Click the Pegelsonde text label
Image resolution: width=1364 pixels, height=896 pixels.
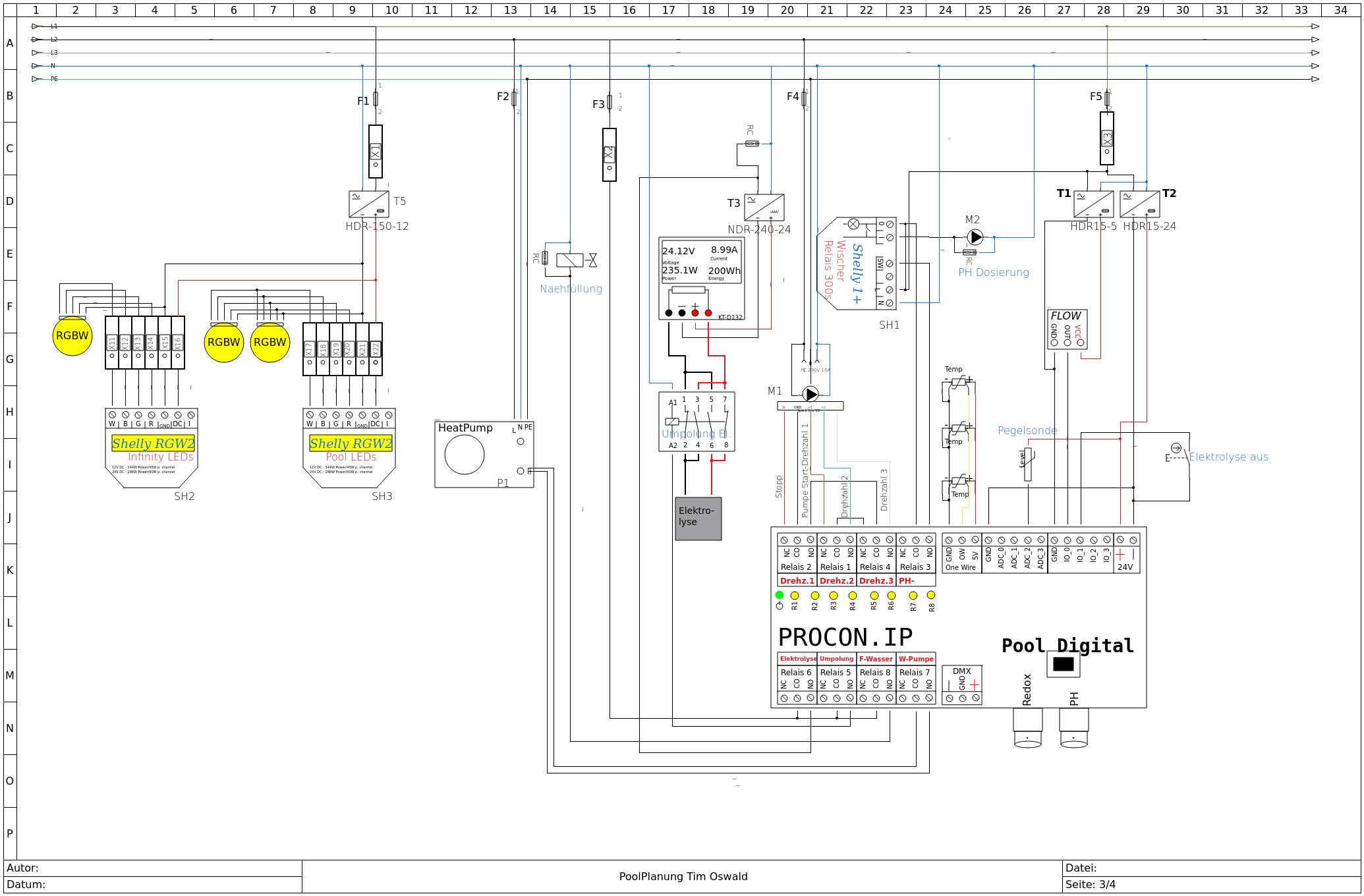coord(1027,430)
